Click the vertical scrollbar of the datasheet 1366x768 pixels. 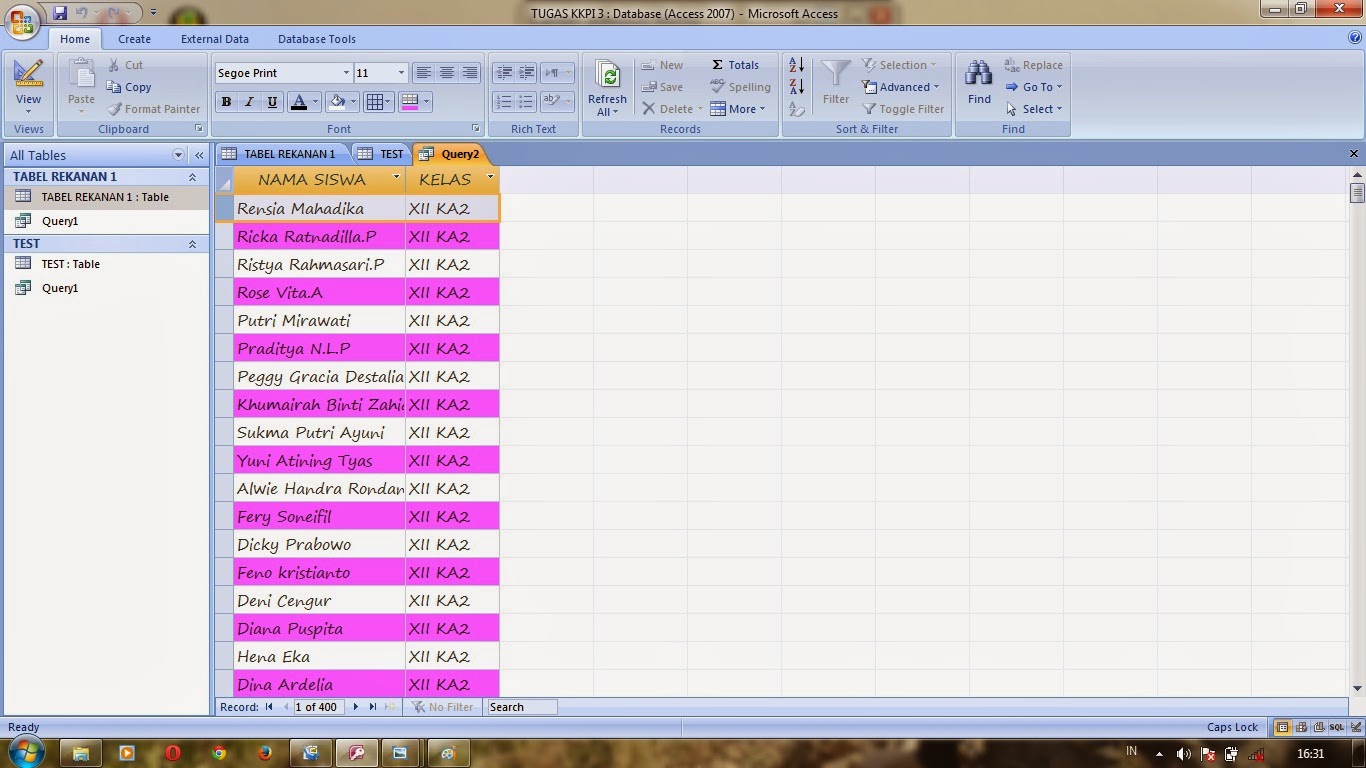point(1357,431)
